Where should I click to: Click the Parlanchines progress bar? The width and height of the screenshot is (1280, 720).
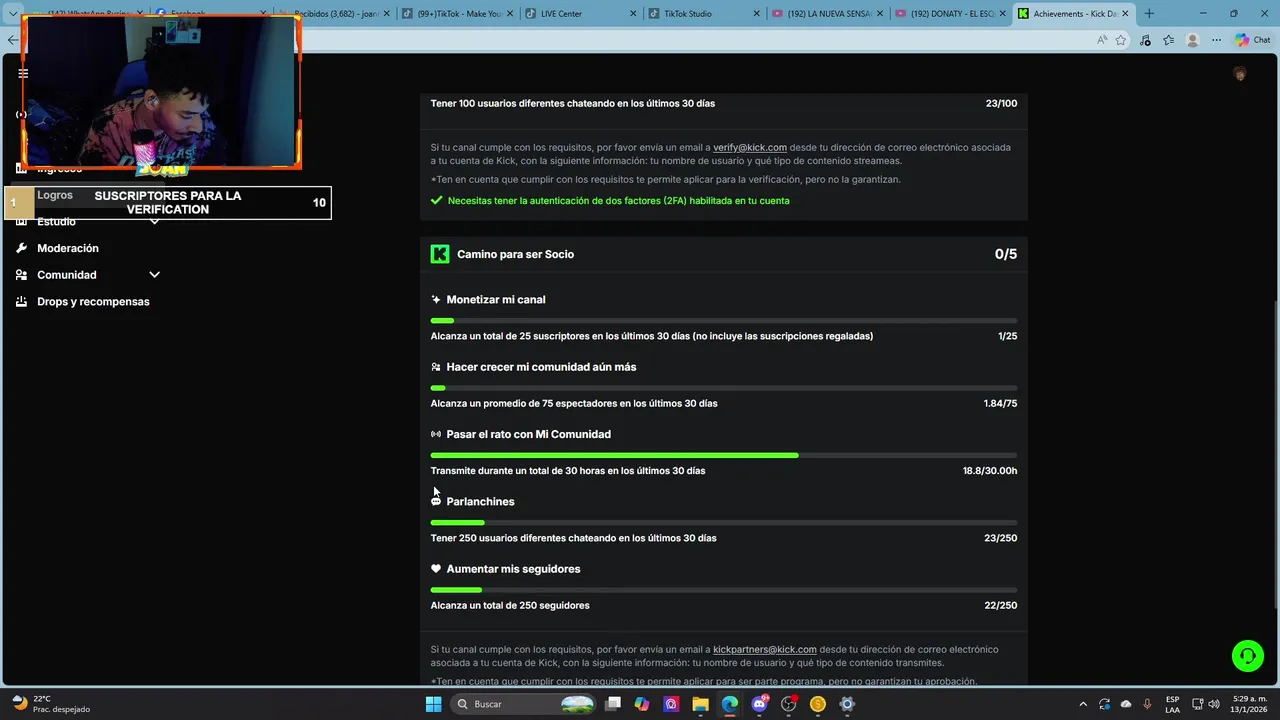click(724, 522)
